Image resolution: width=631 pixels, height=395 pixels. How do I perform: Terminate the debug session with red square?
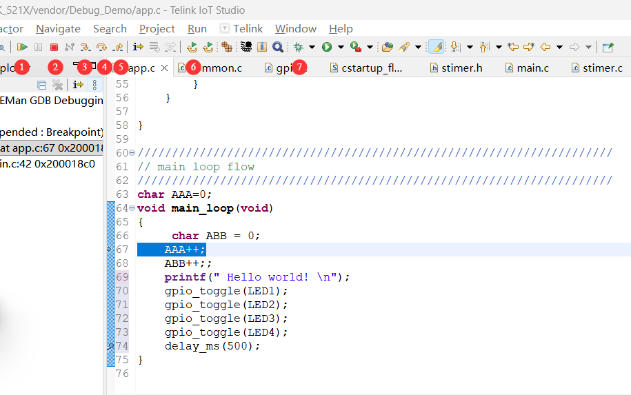54,47
